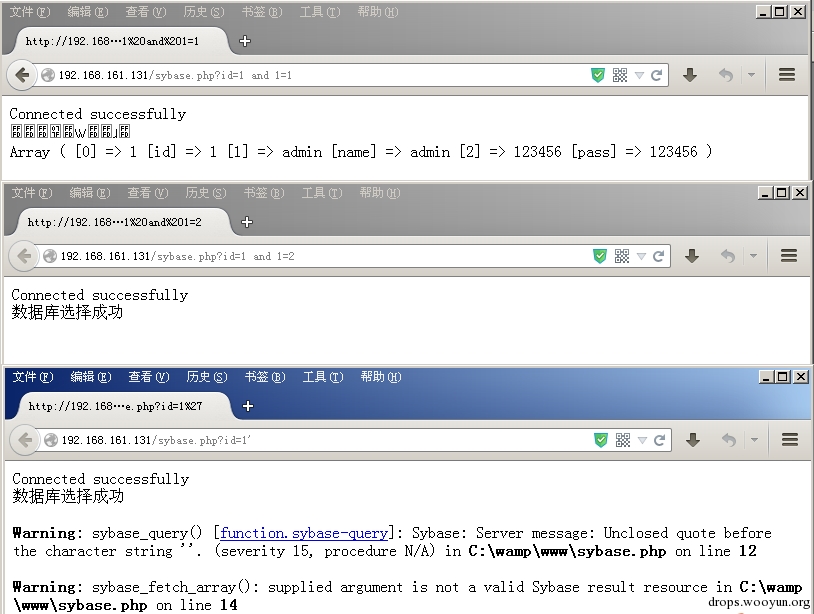
Task: Open 帮助(H) menu in bottom window
Action: point(381,377)
